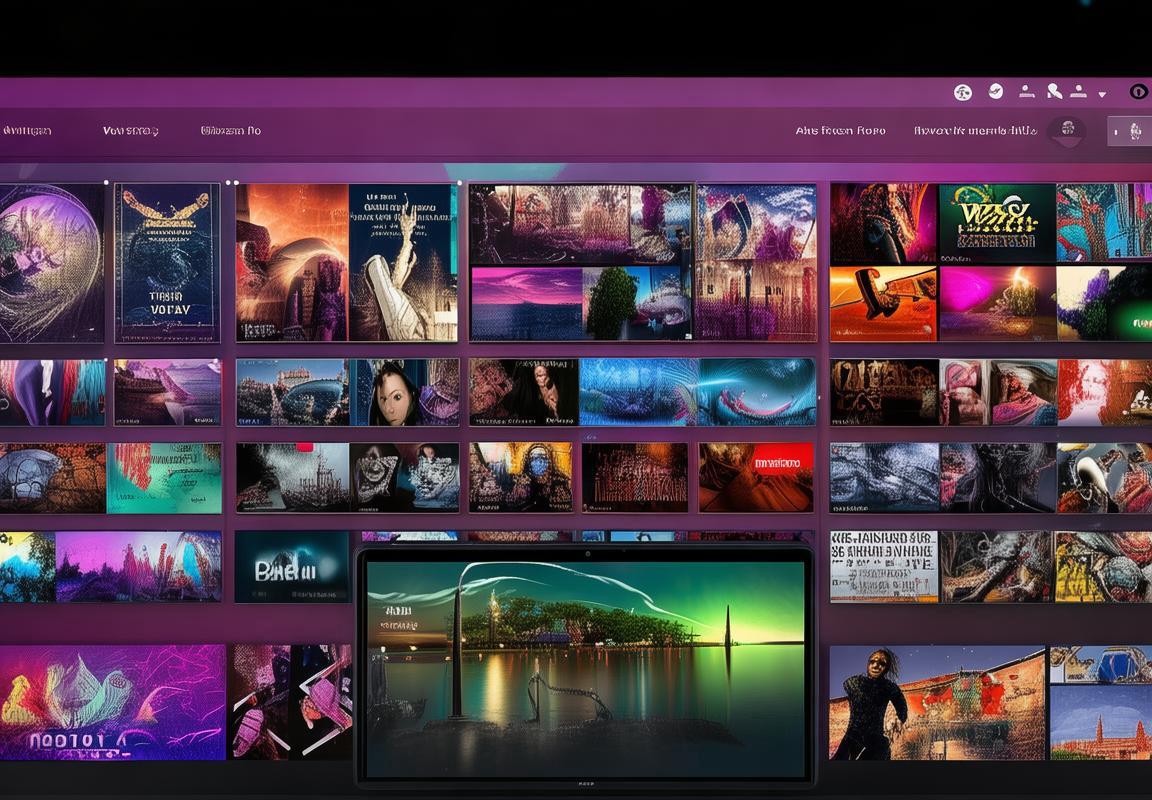Open the navigation tab starting with "Vo"
The height and width of the screenshot is (800, 1152).
coord(130,131)
